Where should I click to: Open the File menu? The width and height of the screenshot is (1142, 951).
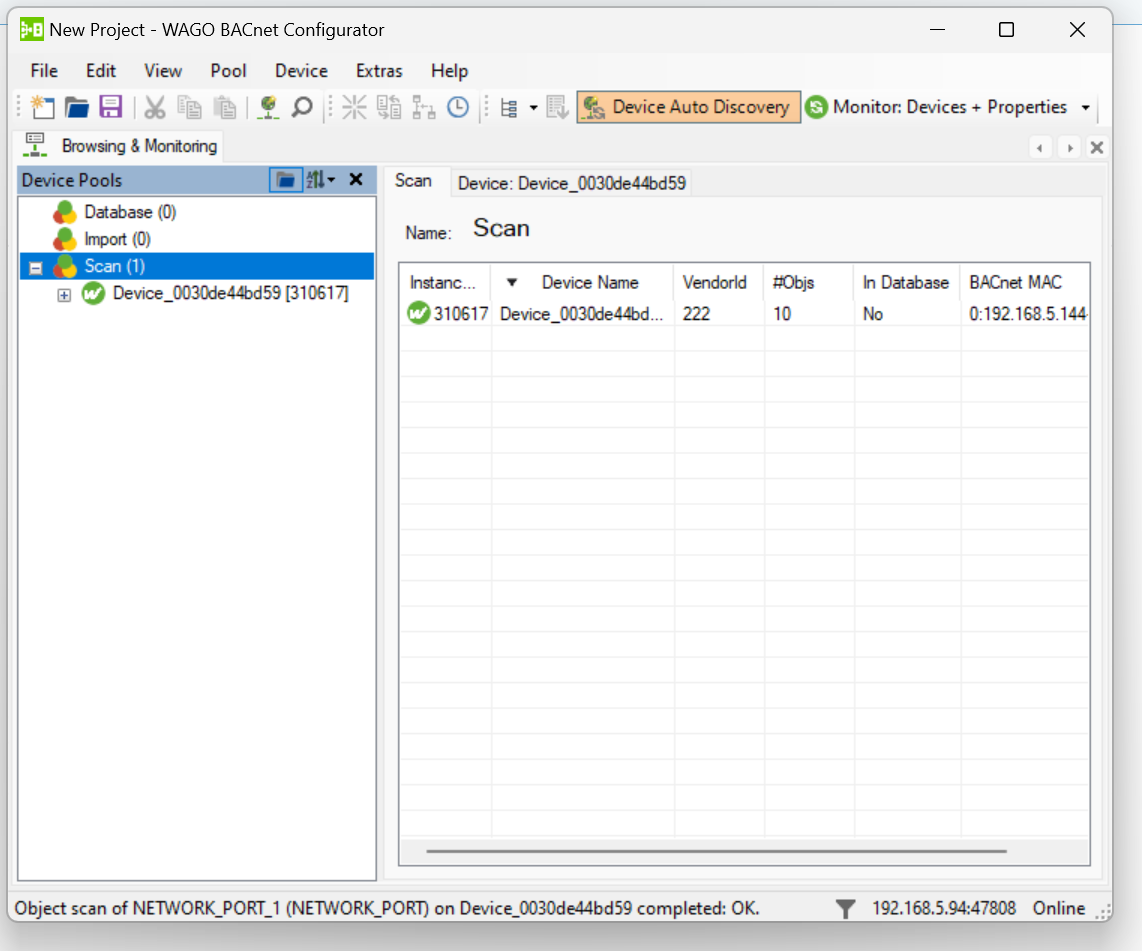pos(44,71)
